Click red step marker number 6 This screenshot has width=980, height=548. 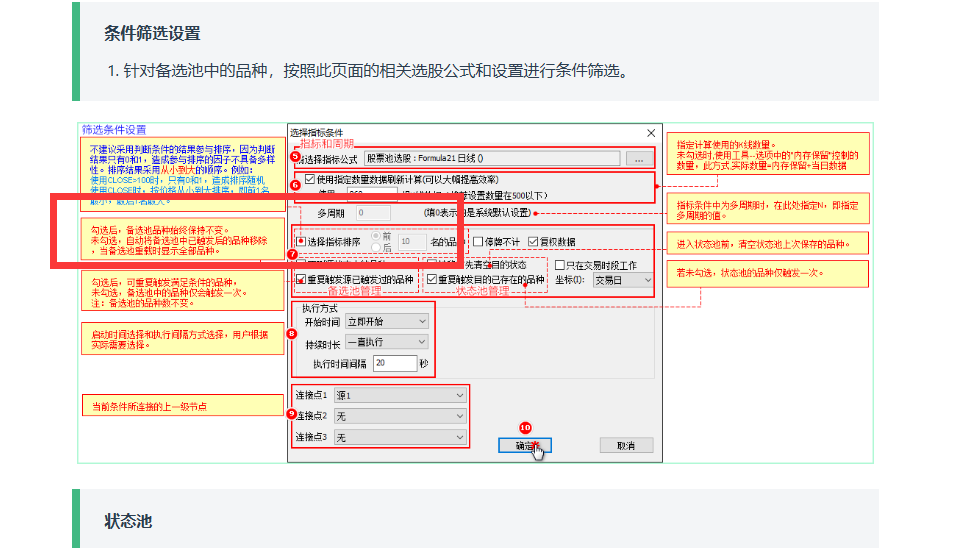(x=294, y=184)
